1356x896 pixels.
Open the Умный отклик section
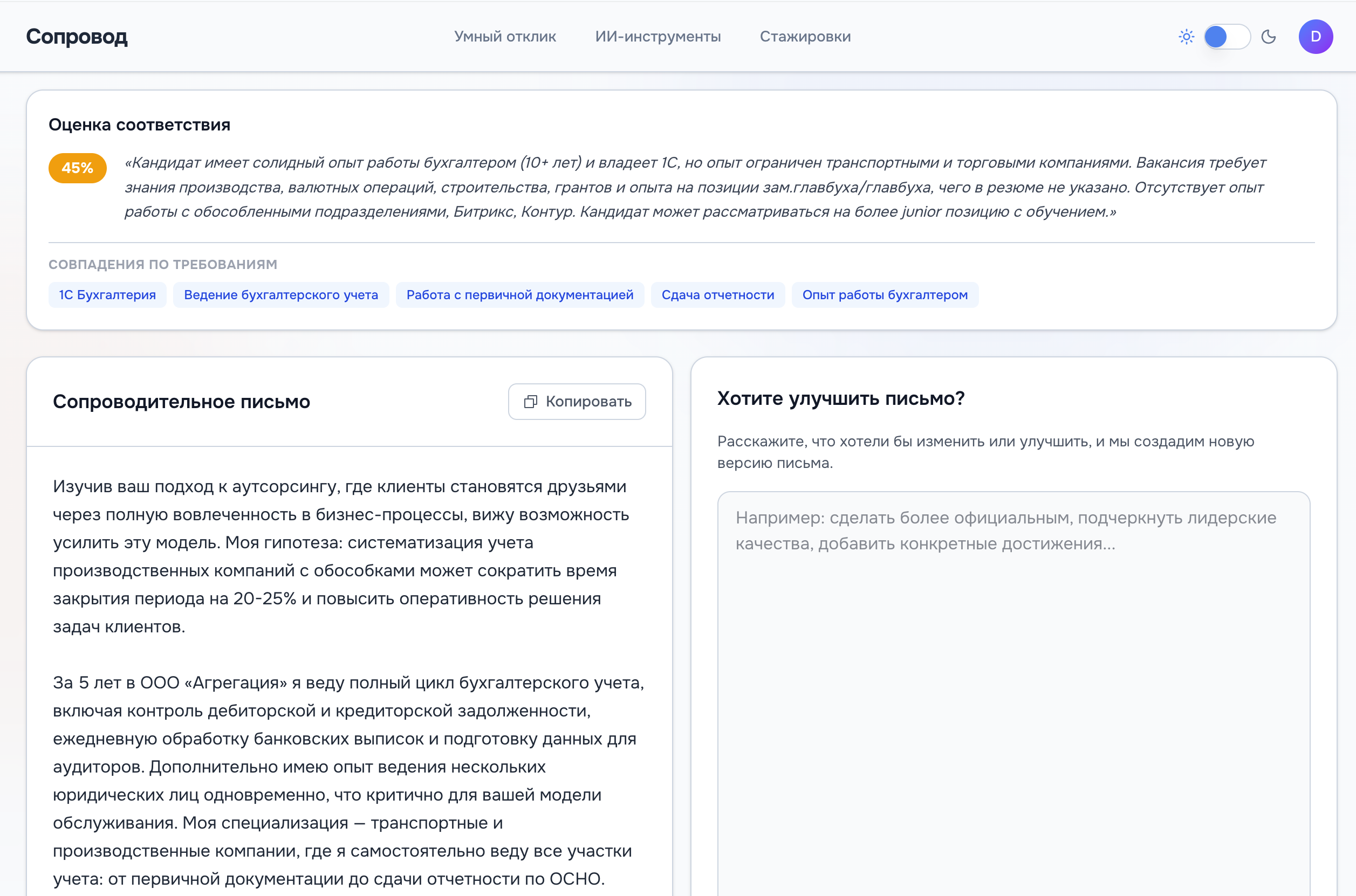[505, 36]
